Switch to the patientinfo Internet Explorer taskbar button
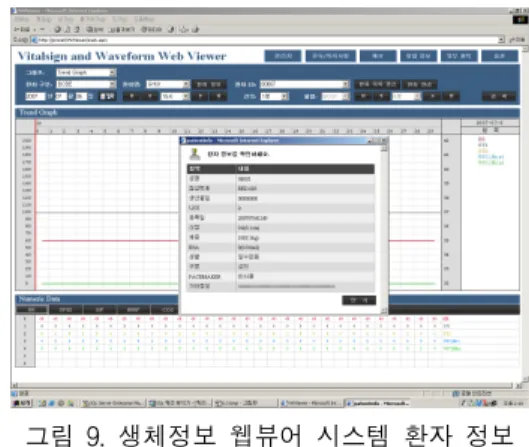The image size is (529, 447). point(378,403)
